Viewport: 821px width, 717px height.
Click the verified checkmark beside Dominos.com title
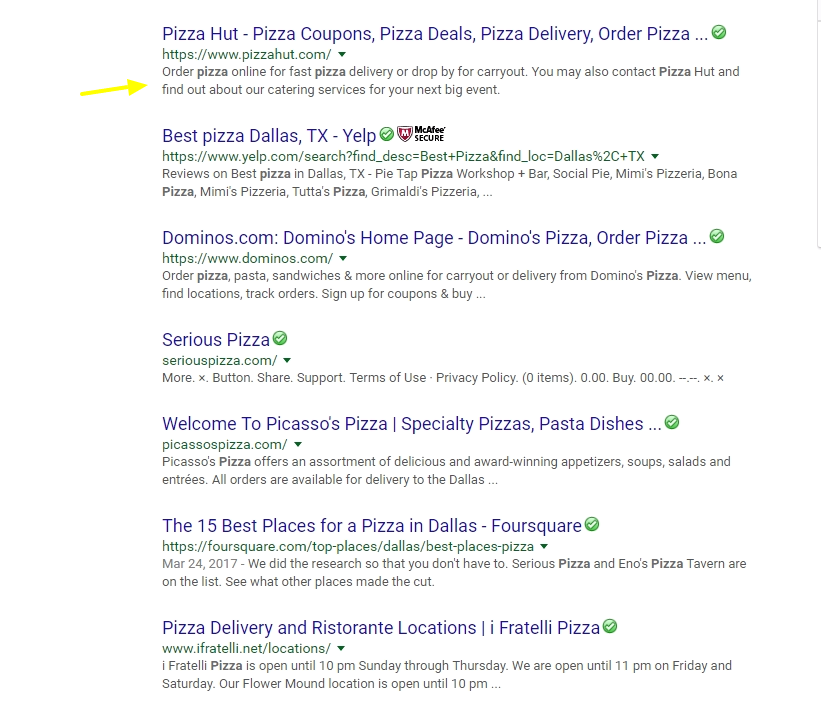(717, 237)
